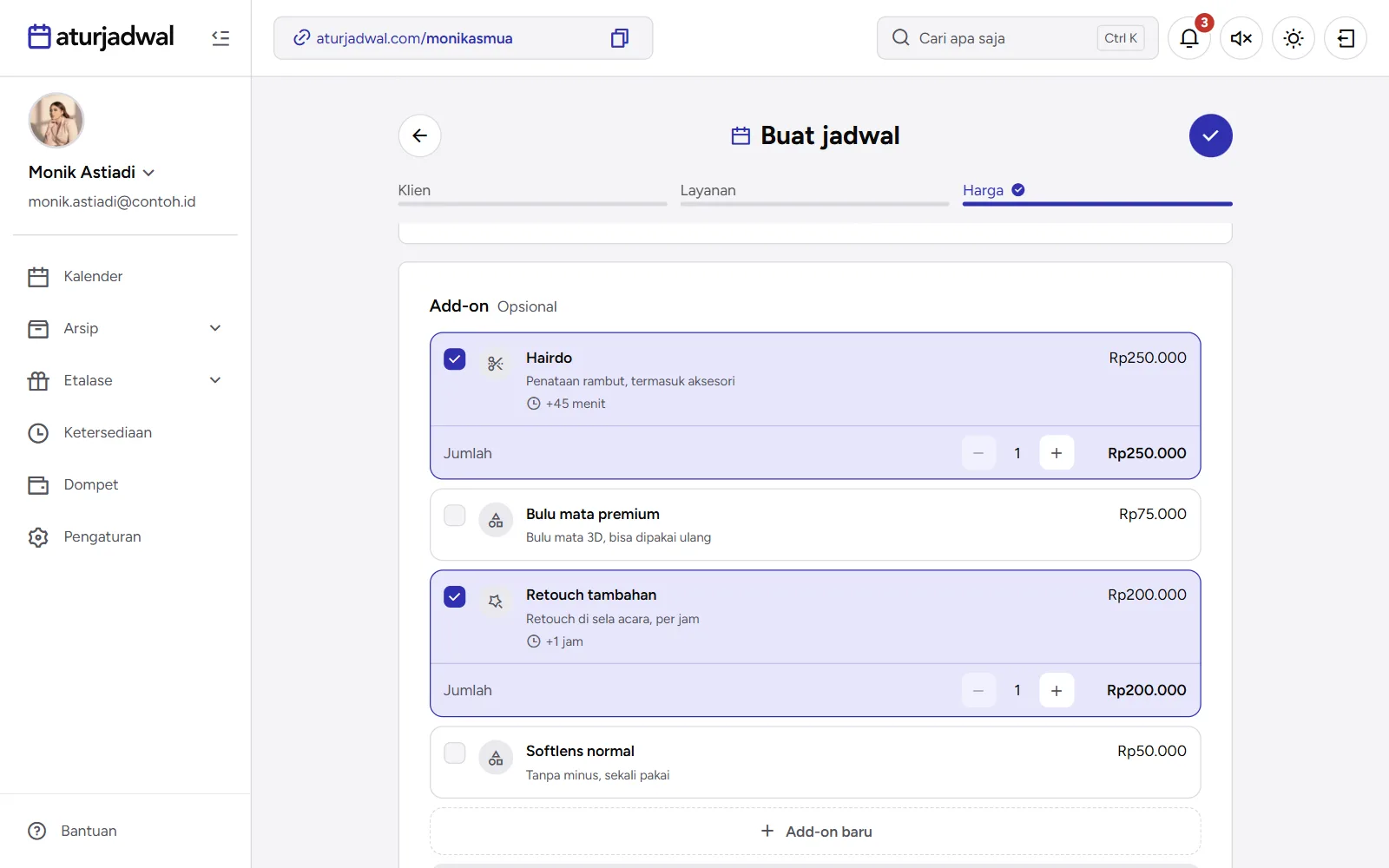
Task: Increase Hairdo quantity with plus
Action: [1057, 453]
